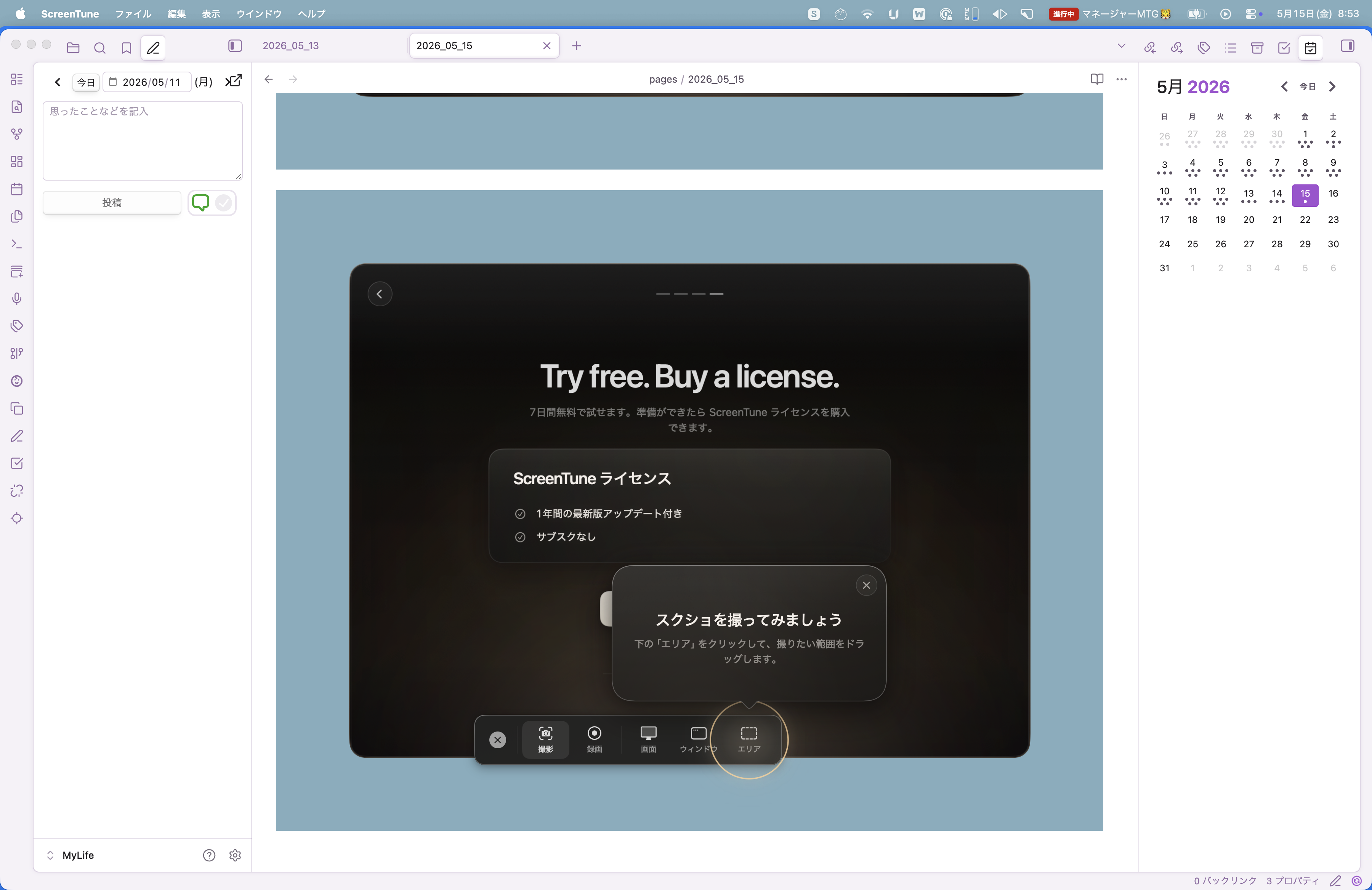Toggle the speech-bubble check switch beside 投稿
The width and height of the screenshot is (1372, 890).
click(212, 203)
